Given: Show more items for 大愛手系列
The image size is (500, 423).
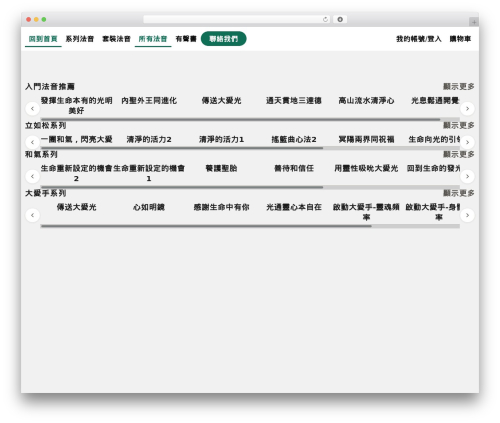Looking at the screenshot, I should 459,193.
